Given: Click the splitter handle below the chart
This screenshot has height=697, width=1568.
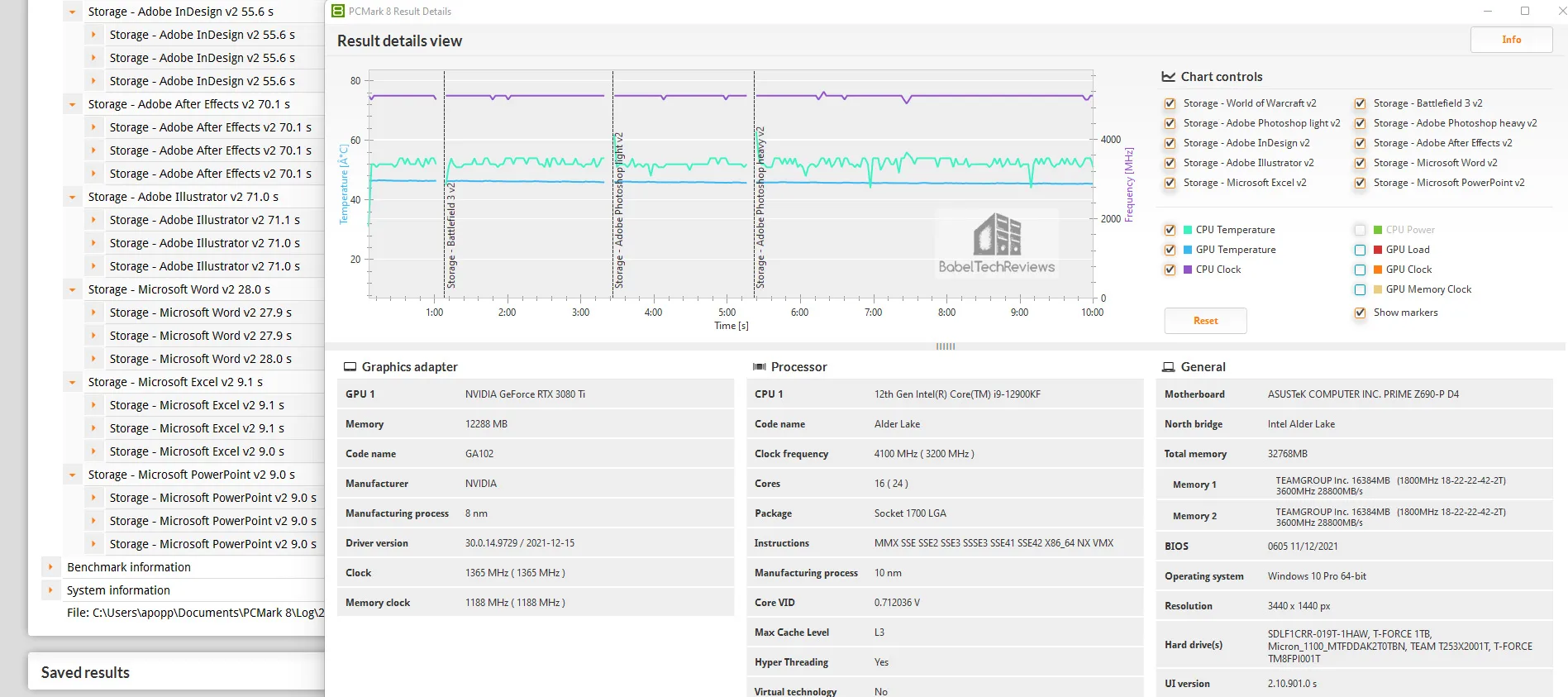Looking at the screenshot, I should pos(946,346).
